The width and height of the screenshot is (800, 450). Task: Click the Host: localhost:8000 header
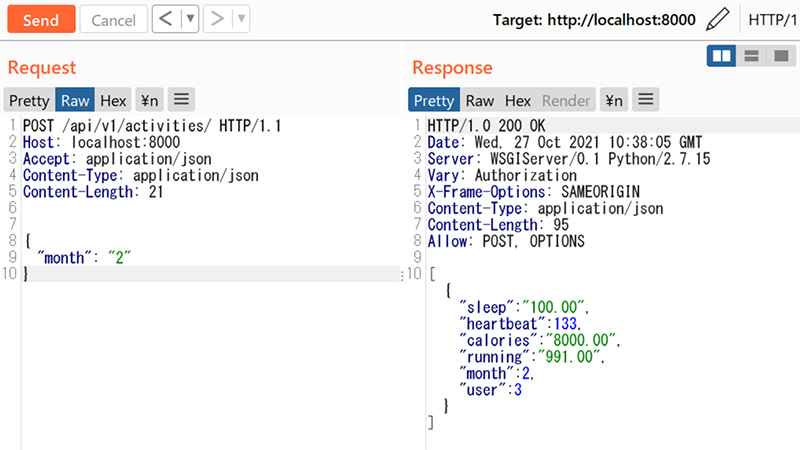pyautogui.click(x=102, y=142)
